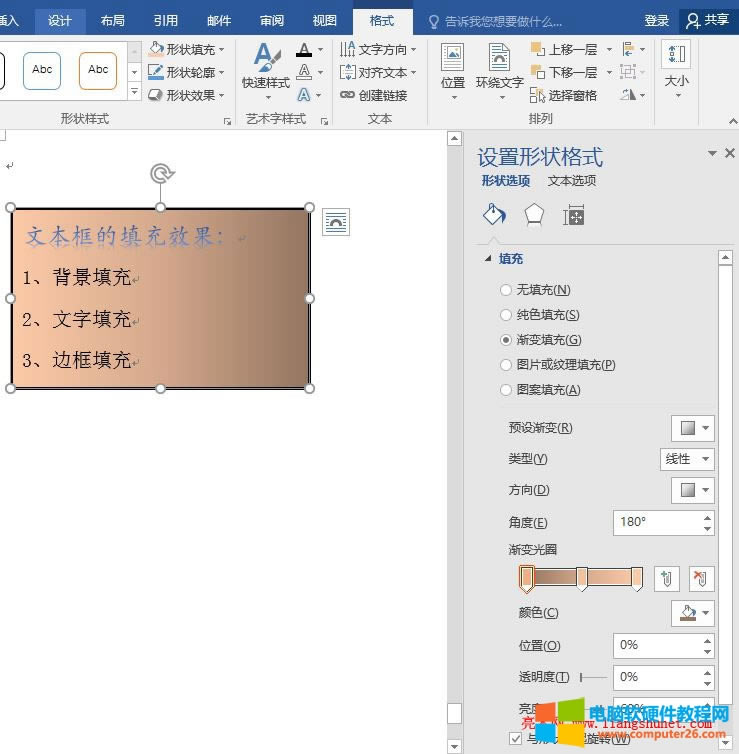Expand the gradient type dropdown showing linear
The image size is (739, 754).
click(688, 459)
